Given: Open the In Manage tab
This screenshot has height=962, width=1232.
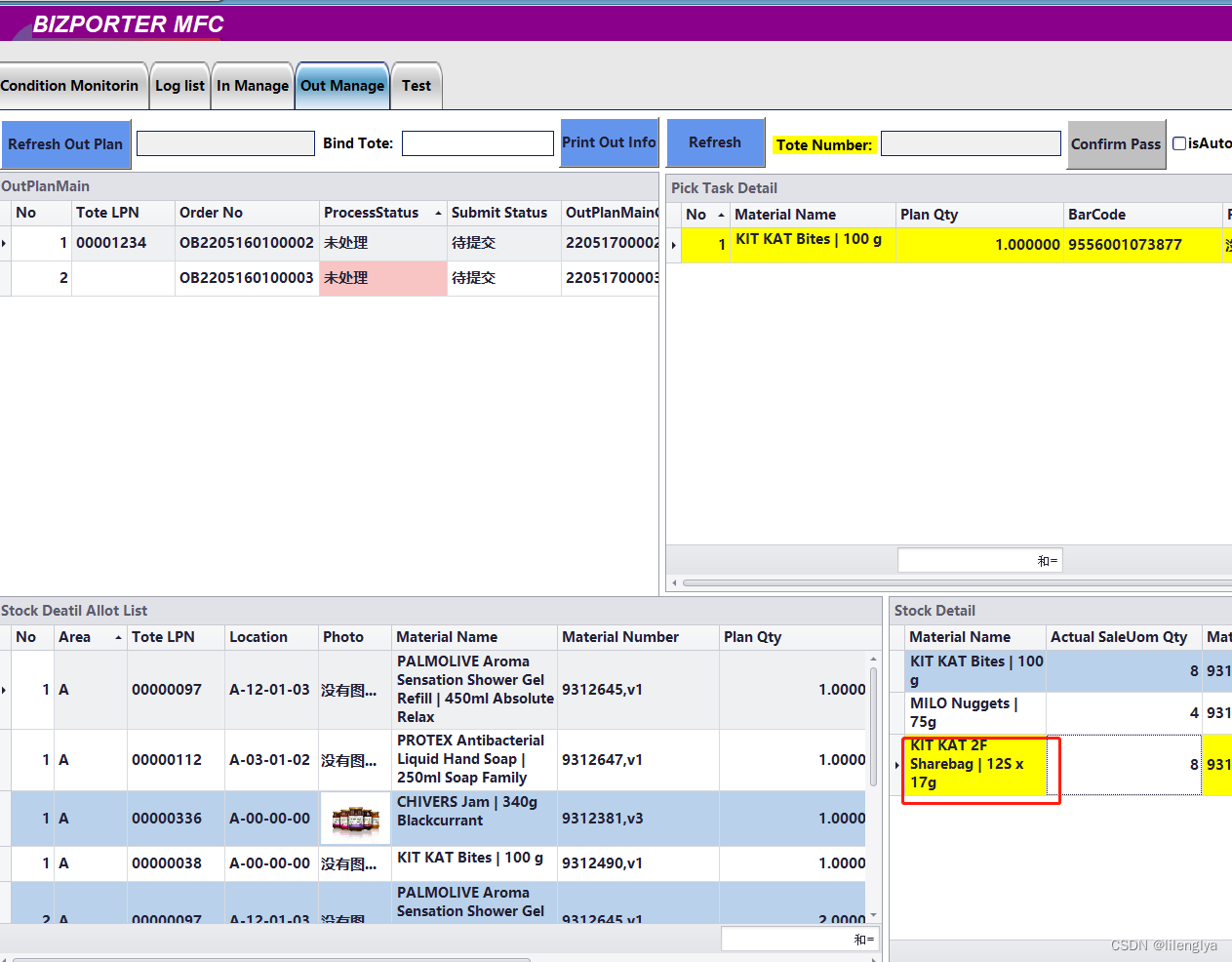Looking at the screenshot, I should pos(253,86).
